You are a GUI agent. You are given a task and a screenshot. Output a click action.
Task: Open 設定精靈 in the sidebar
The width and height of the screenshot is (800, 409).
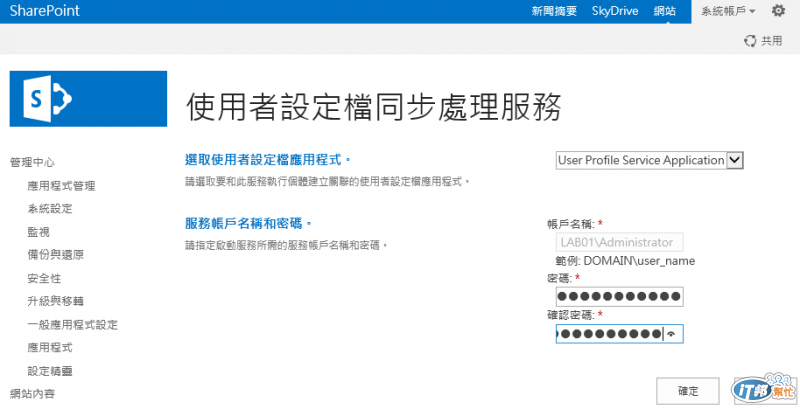[x=50, y=371]
